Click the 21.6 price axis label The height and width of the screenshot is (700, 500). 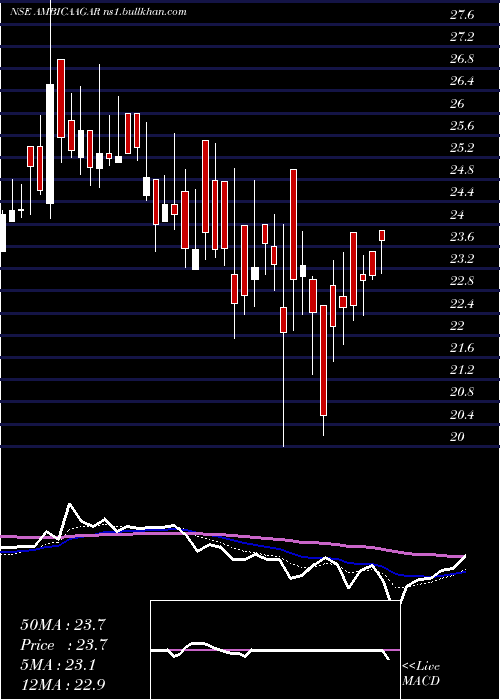click(462, 348)
